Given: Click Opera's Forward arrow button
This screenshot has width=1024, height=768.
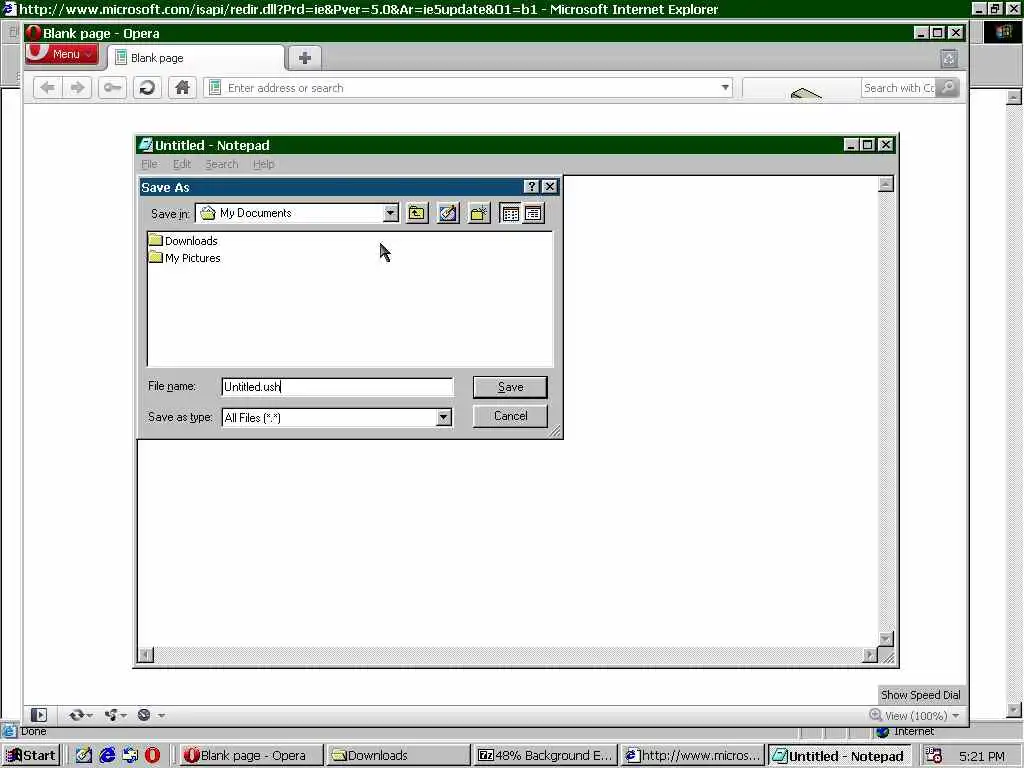Looking at the screenshot, I should coord(77,88).
